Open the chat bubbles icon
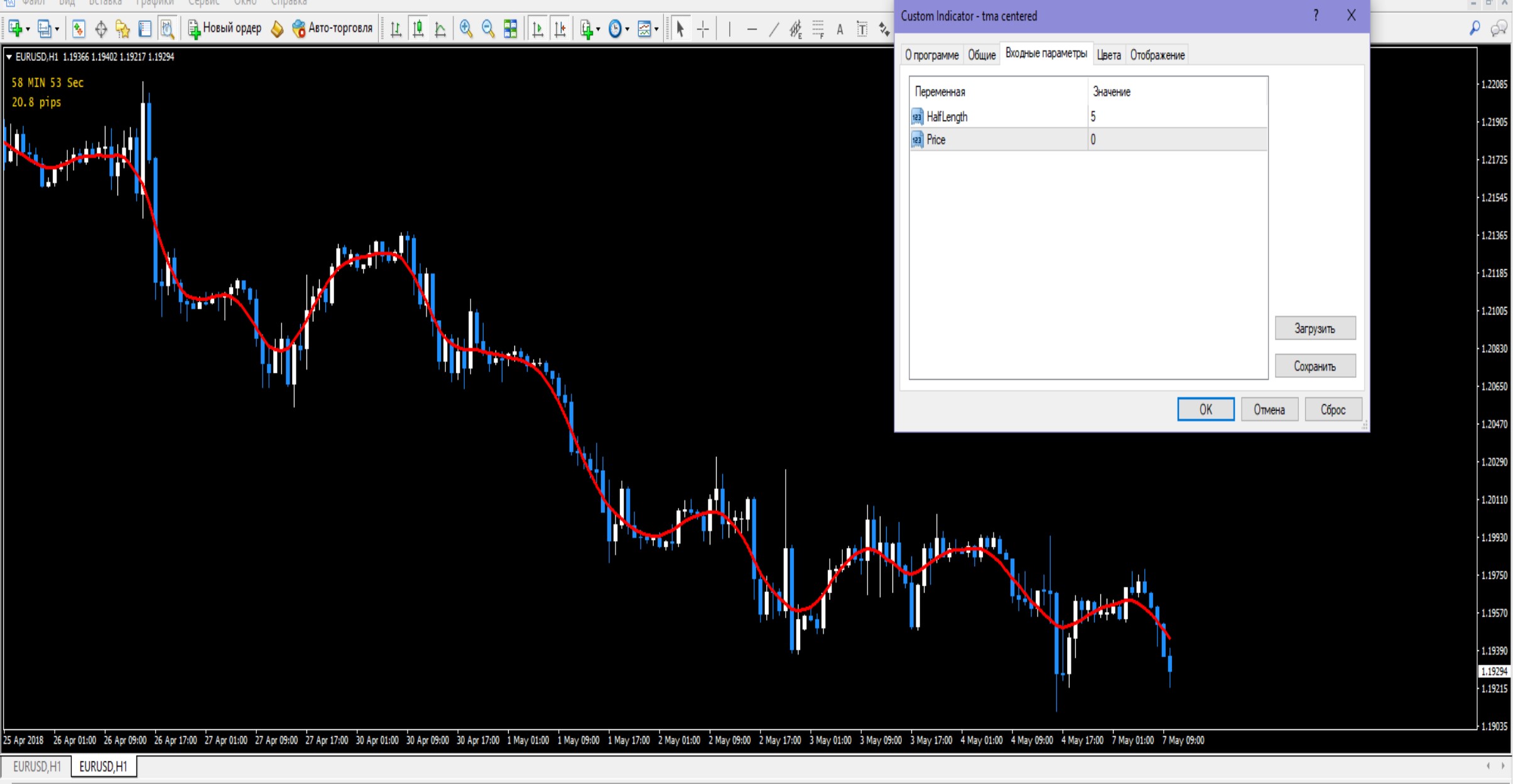This screenshot has width=1513, height=784. tap(1499, 28)
